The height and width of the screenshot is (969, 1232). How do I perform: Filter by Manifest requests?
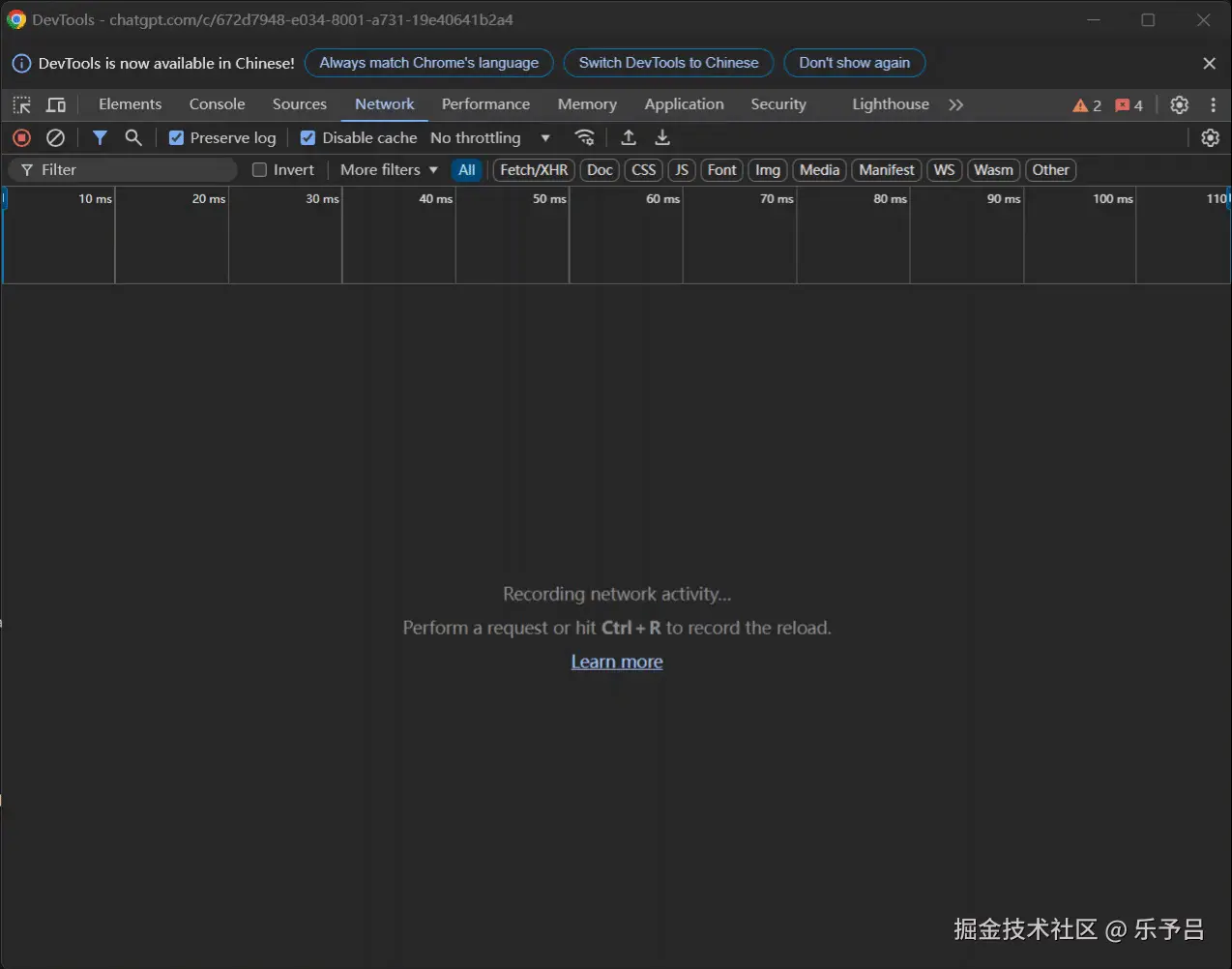[887, 169]
